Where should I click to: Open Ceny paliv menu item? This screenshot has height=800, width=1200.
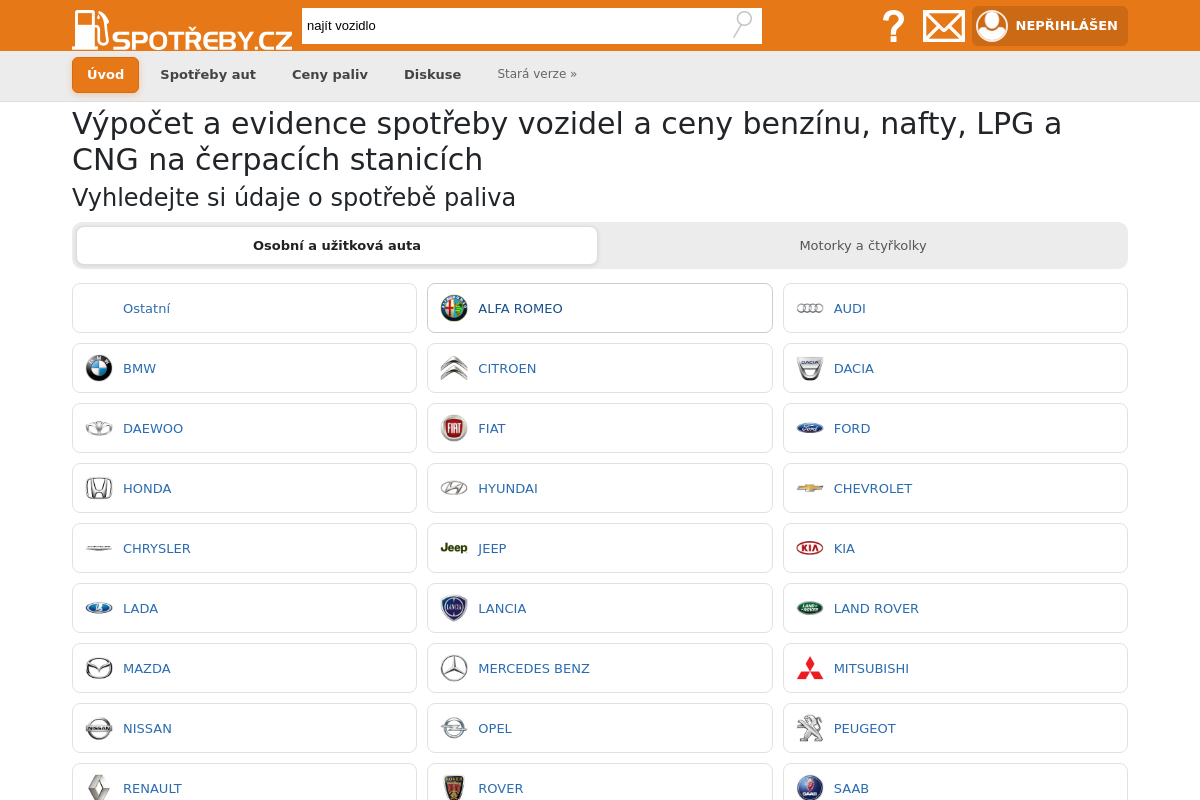coord(330,75)
